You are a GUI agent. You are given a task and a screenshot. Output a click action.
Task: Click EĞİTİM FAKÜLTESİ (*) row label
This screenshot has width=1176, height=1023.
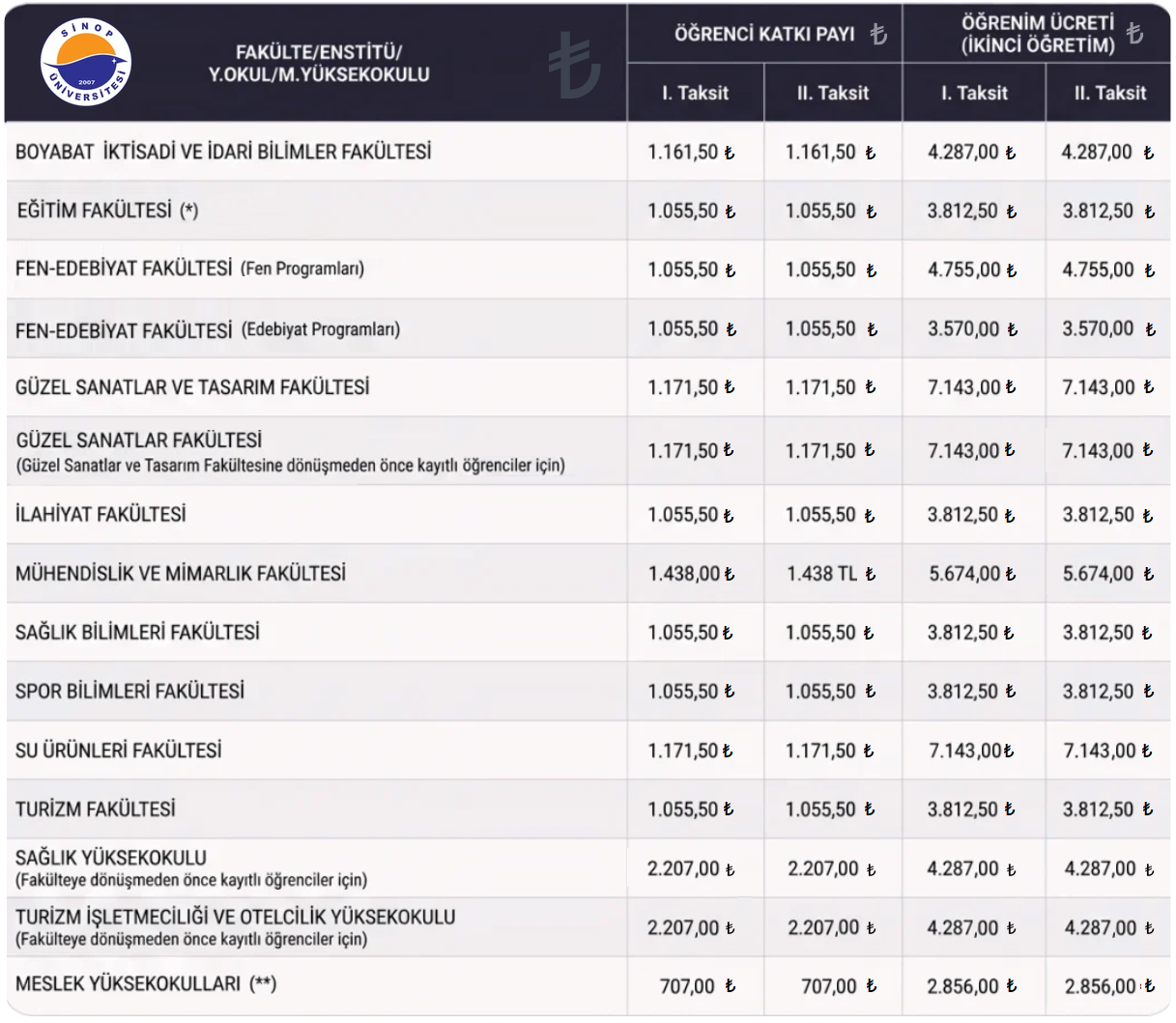(107, 211)
